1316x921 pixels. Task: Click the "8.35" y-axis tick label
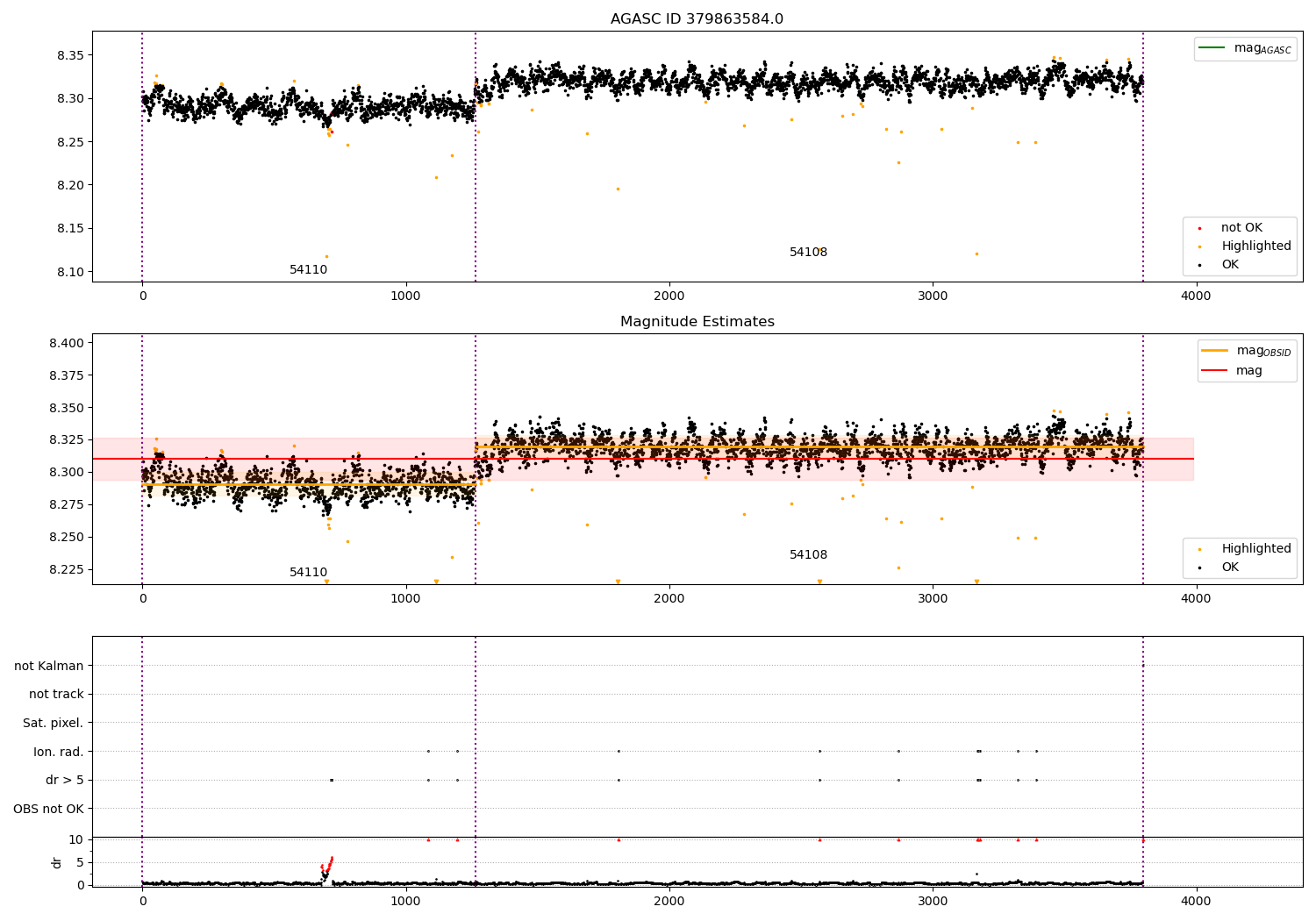pos(70,55)
